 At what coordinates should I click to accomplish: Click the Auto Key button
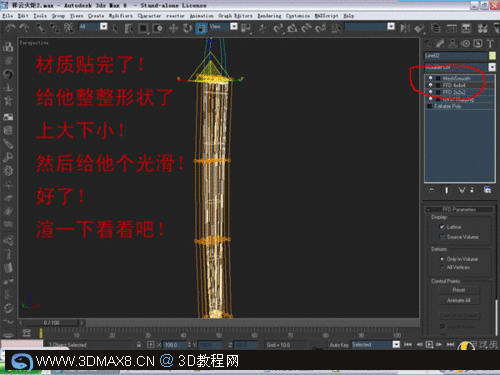tap(339, 345)
